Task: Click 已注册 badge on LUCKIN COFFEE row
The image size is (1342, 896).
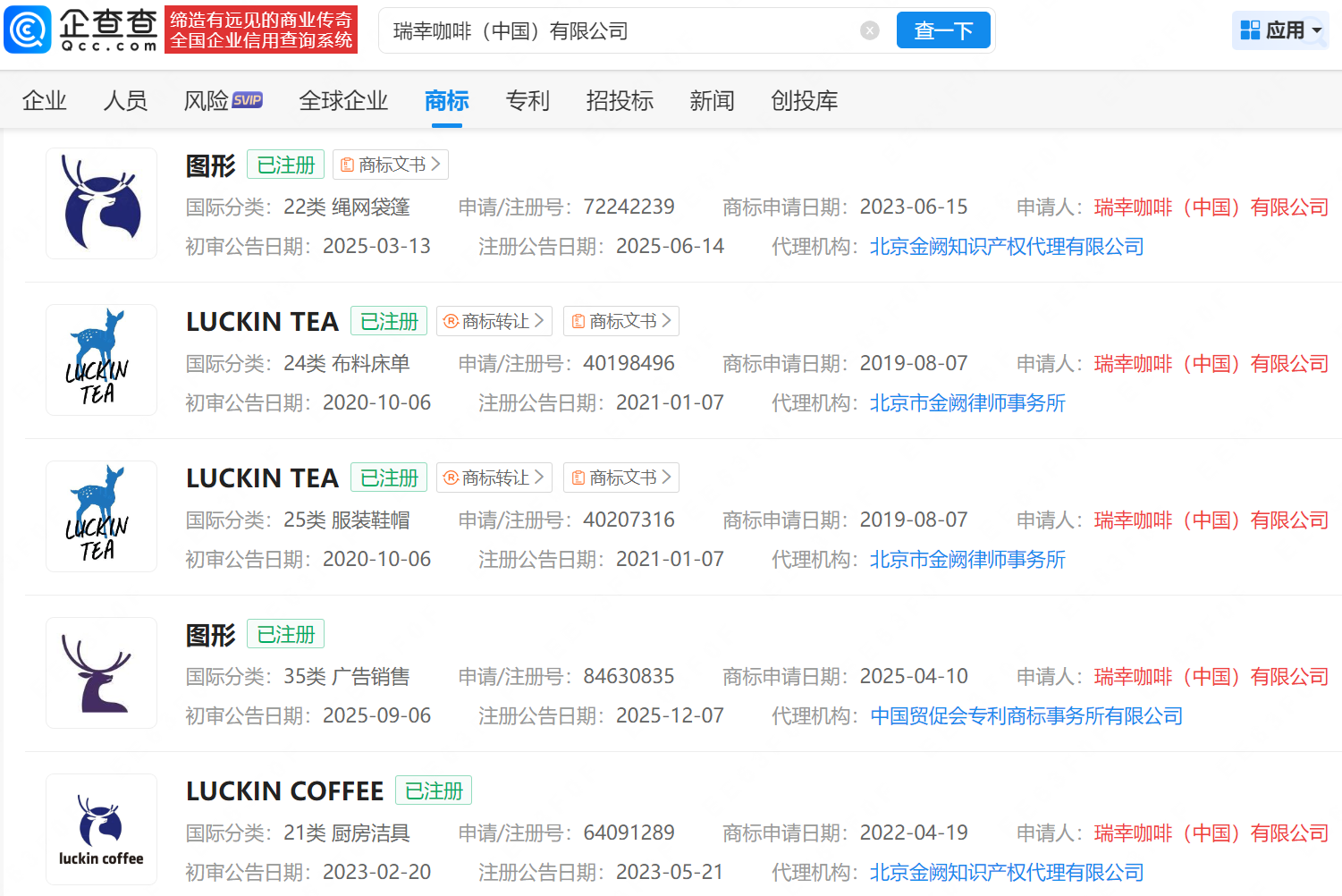Action: point(434,790)
